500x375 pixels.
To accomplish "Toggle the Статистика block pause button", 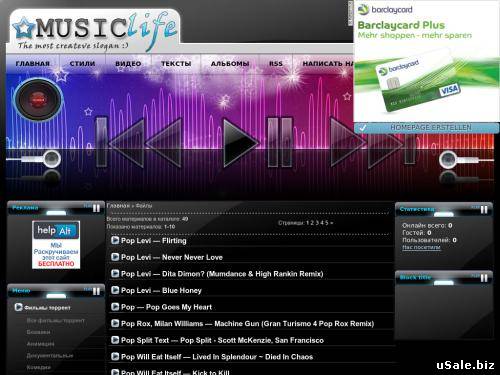I will [x=484, y=210].
